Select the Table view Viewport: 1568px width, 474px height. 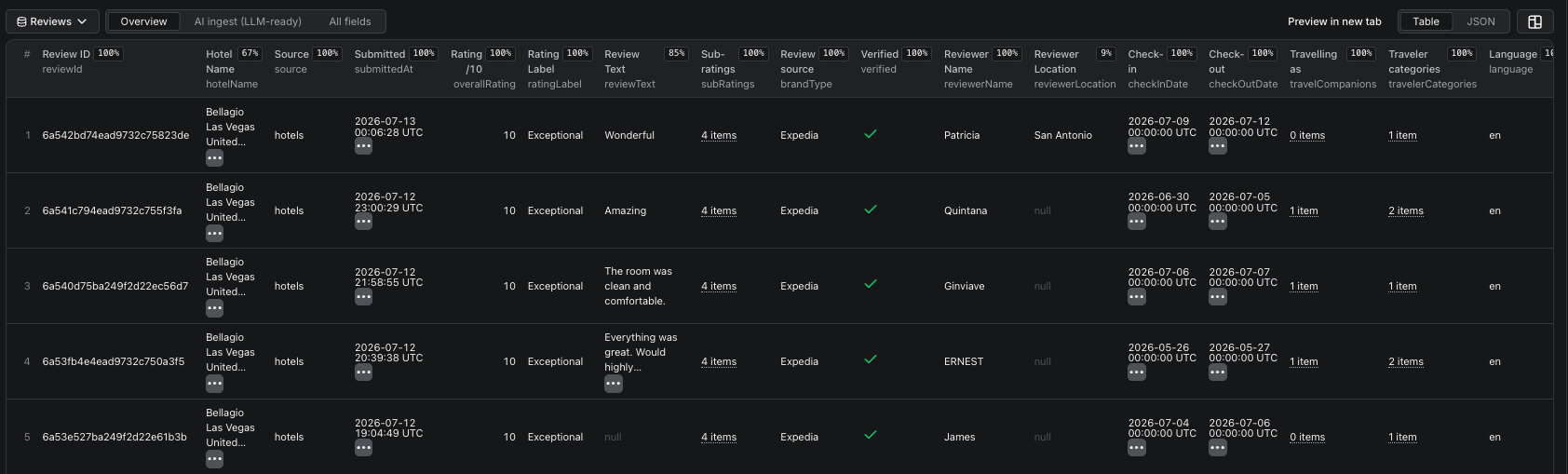(1426, 21)
